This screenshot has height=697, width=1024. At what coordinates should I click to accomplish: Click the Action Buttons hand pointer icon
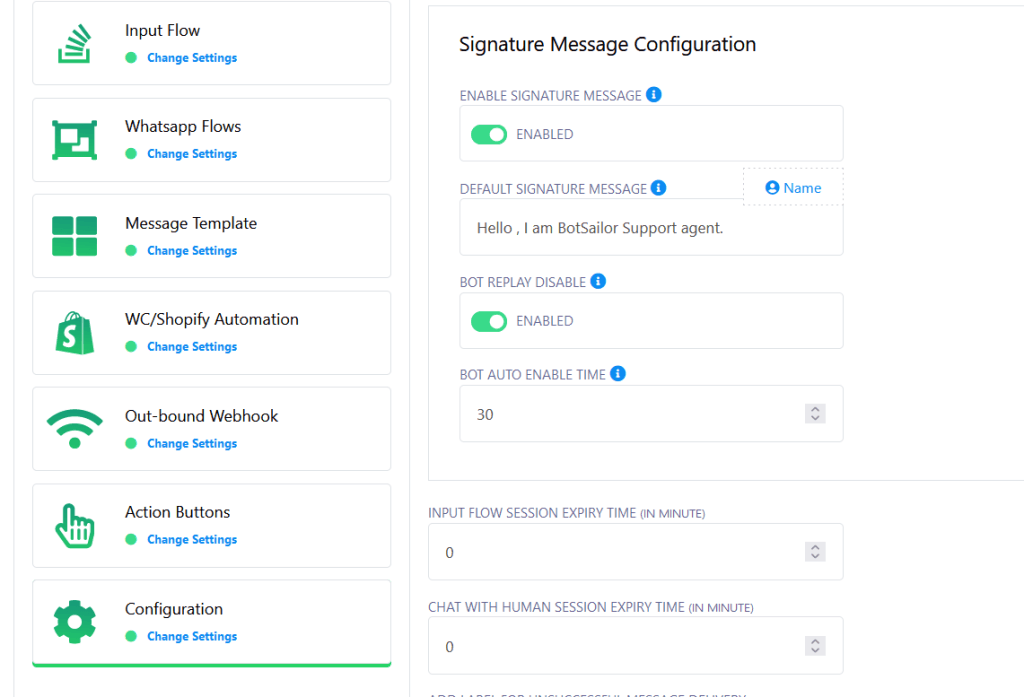pyautogui.click(x=74, y=525)
